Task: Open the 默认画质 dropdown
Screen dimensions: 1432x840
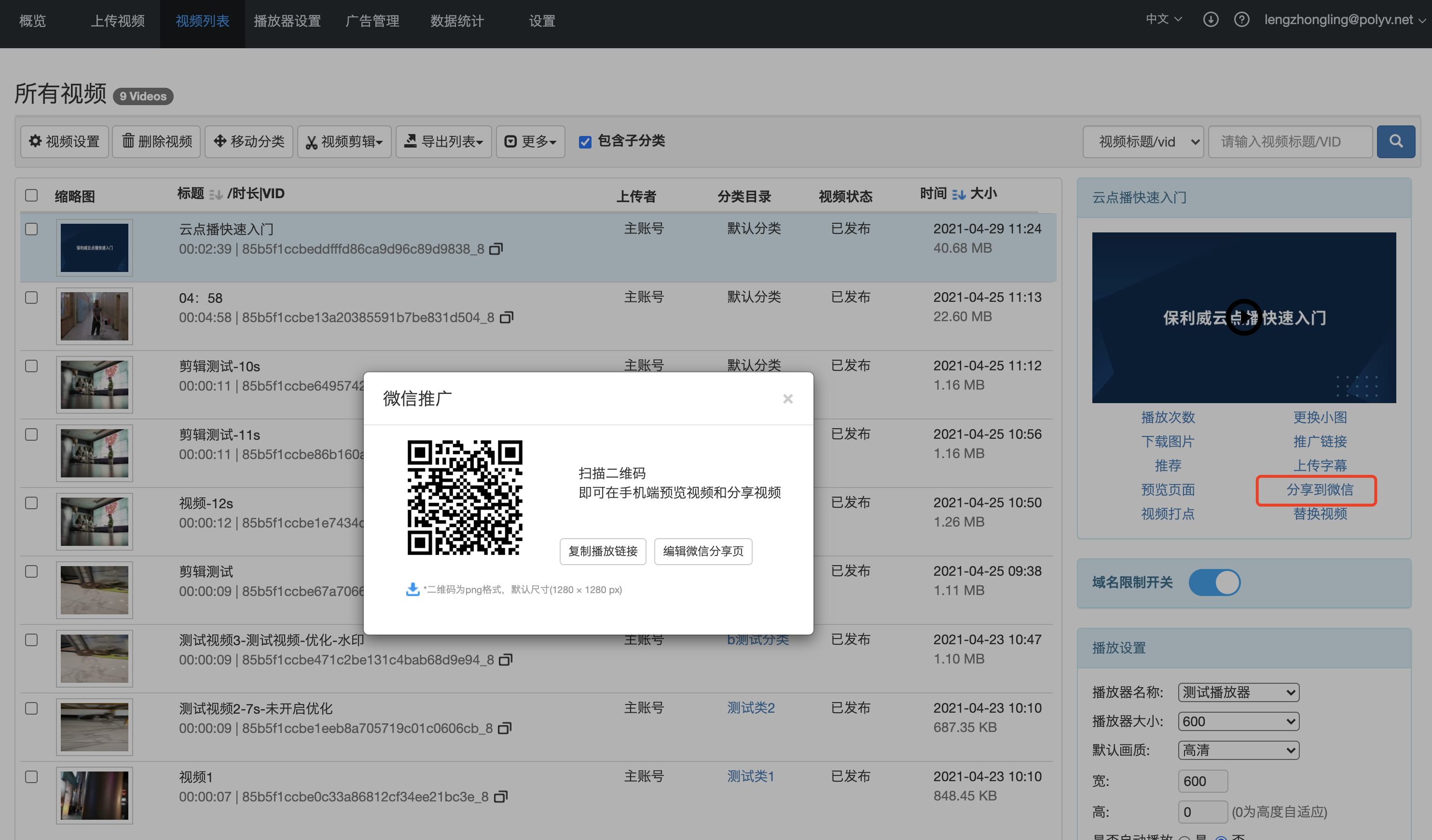Action: point(1239,750)
